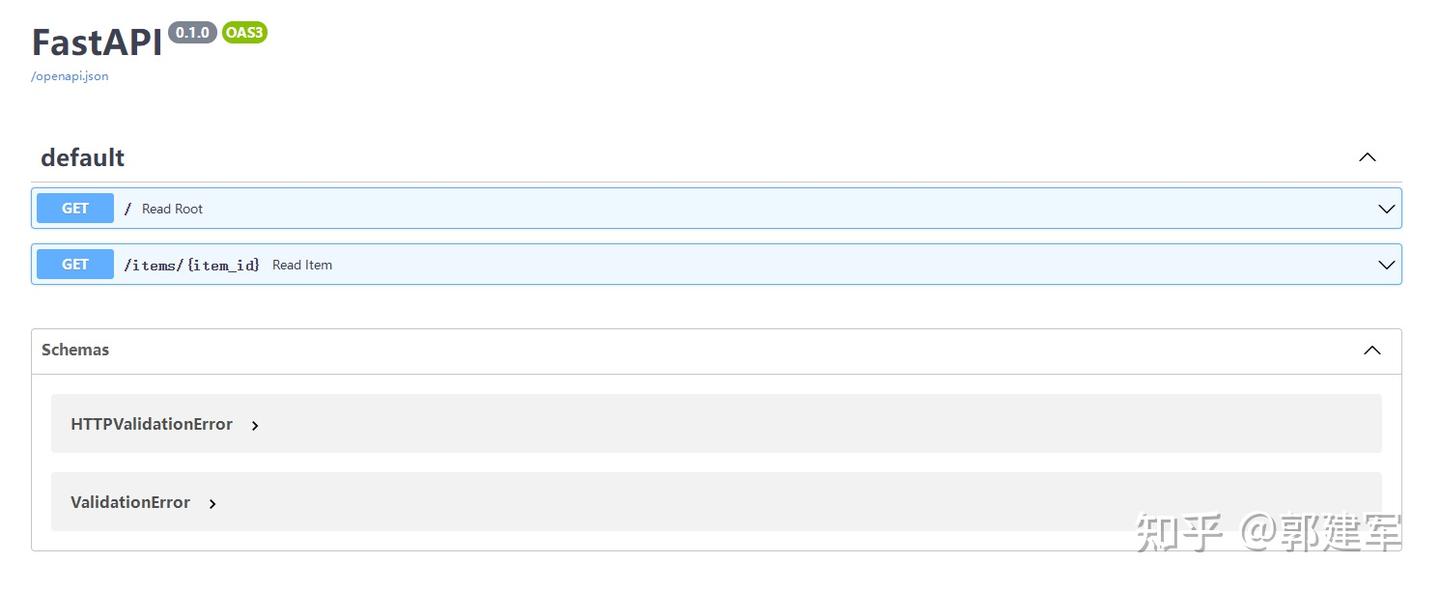
Task: Collapse the Schemas section chevron
Action: [x=1372, y=350]
